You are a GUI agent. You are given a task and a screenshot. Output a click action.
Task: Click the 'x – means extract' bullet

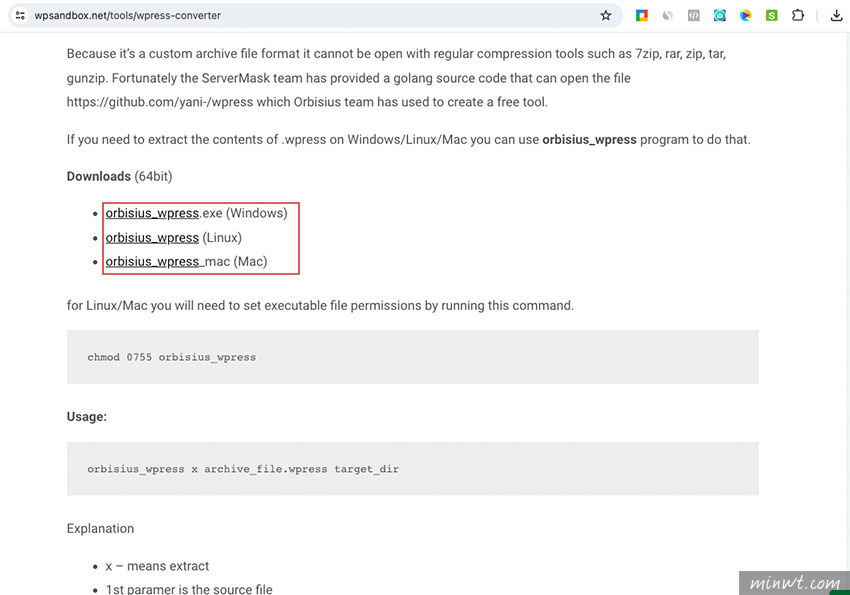click(157, 566)
